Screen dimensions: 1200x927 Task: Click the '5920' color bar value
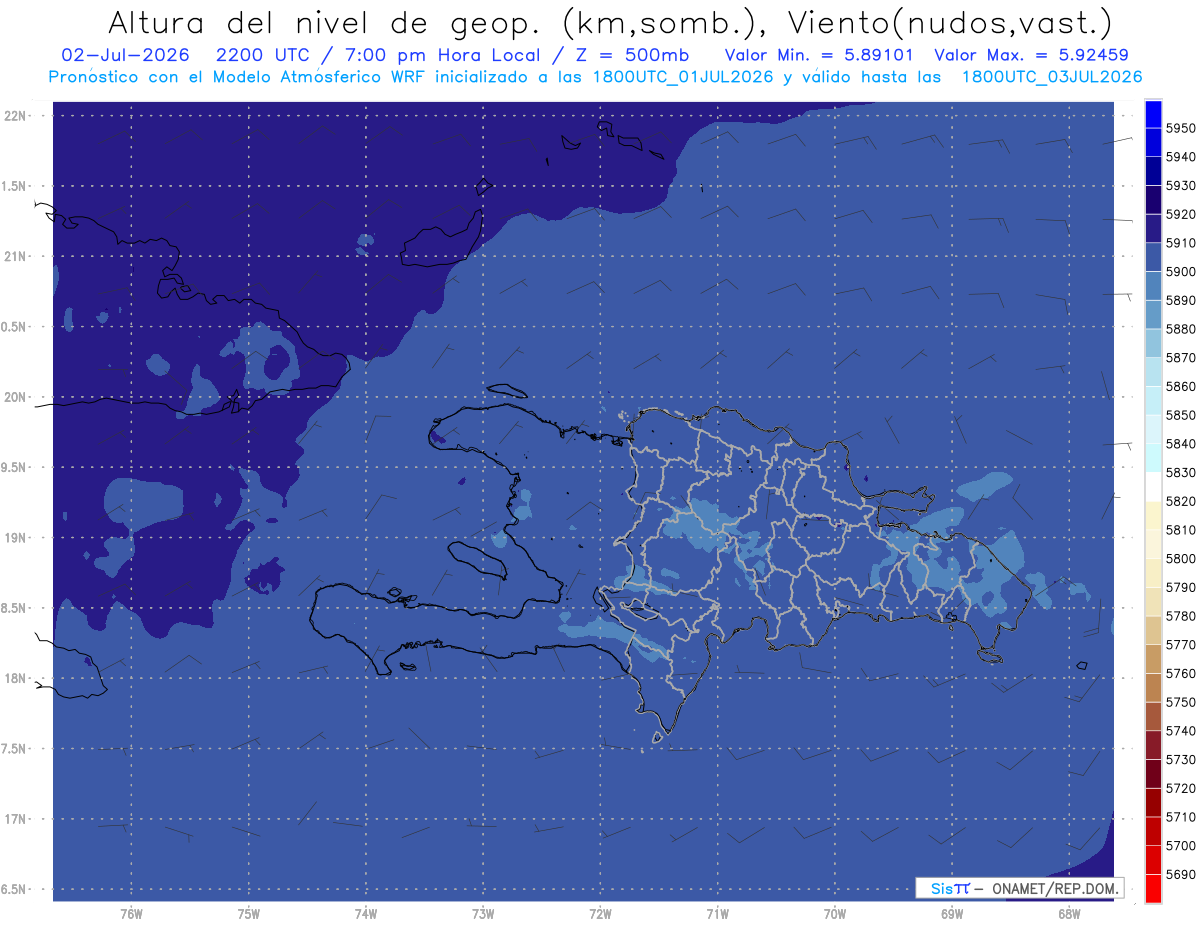[1180, 214]
